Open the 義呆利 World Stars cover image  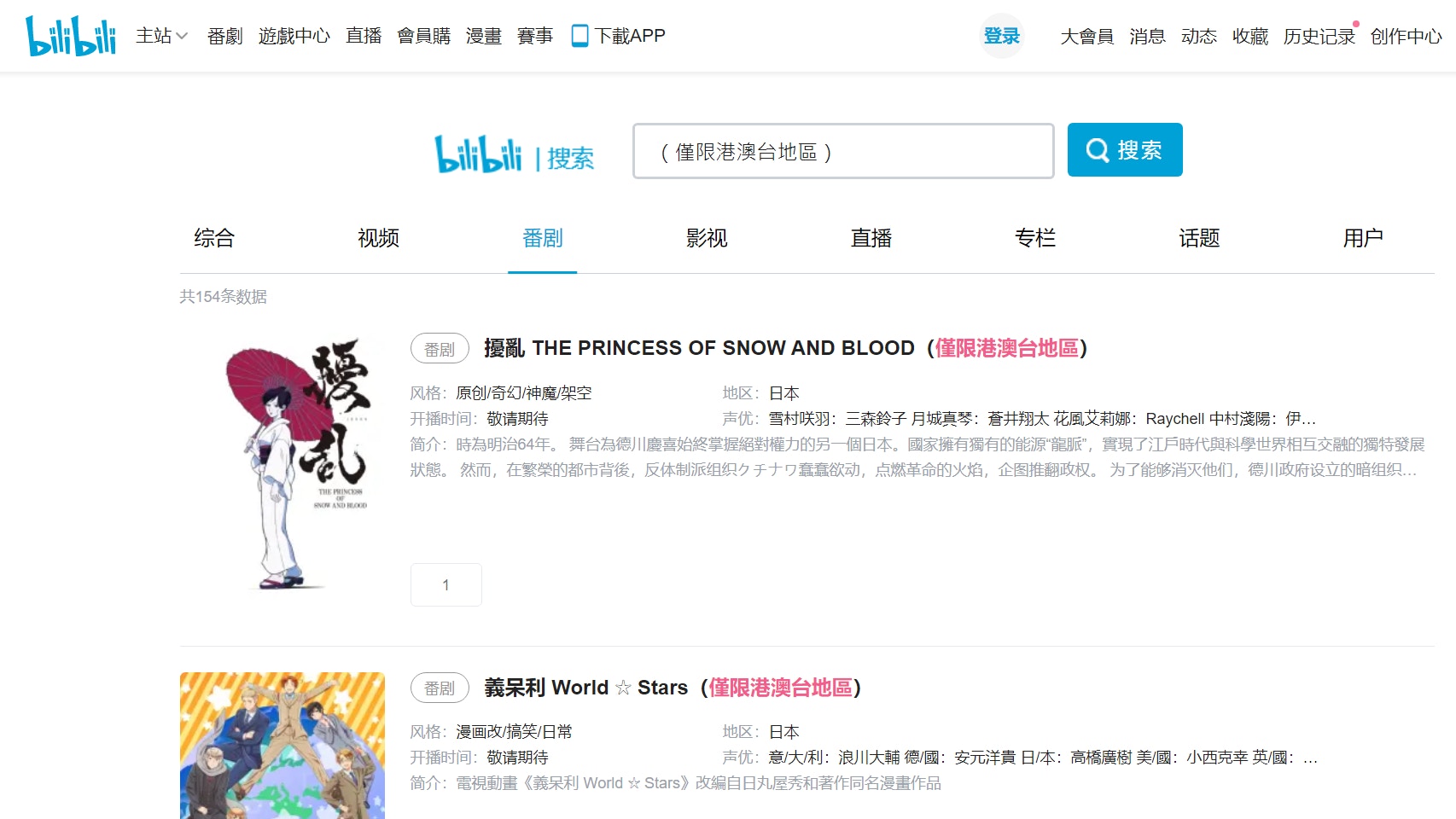pyautogui.click(x=282, y=746)
